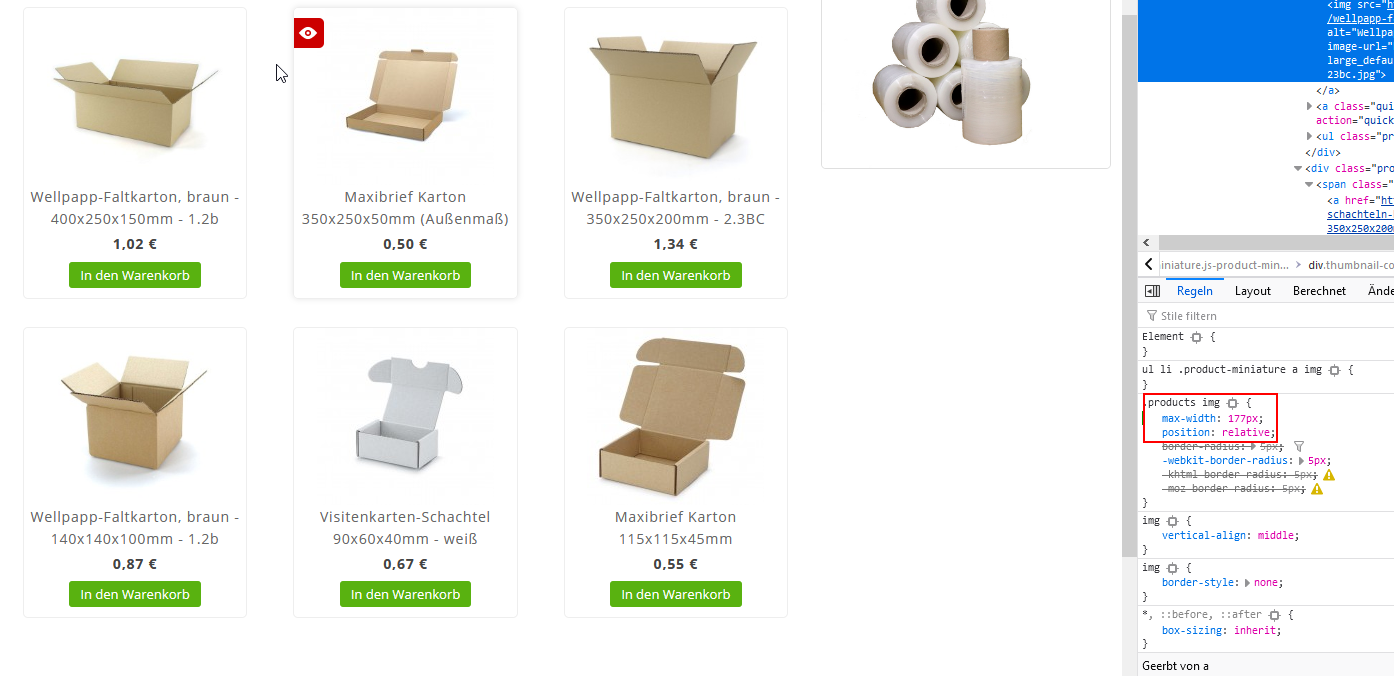
Task: Switch to the Berechnet tab
Action: click(x=1319, y=291)
